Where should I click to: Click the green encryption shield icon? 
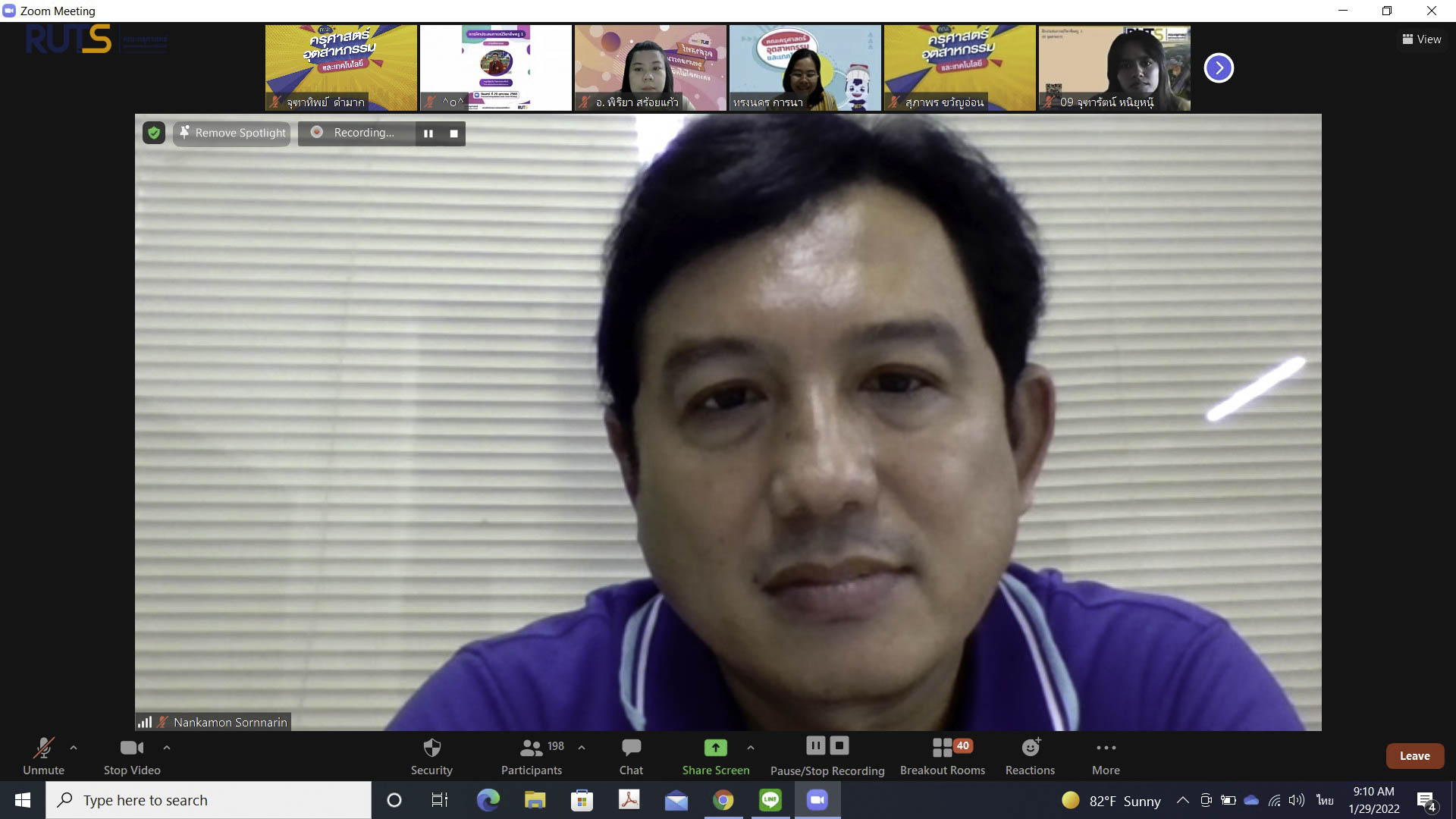point(154,133)
